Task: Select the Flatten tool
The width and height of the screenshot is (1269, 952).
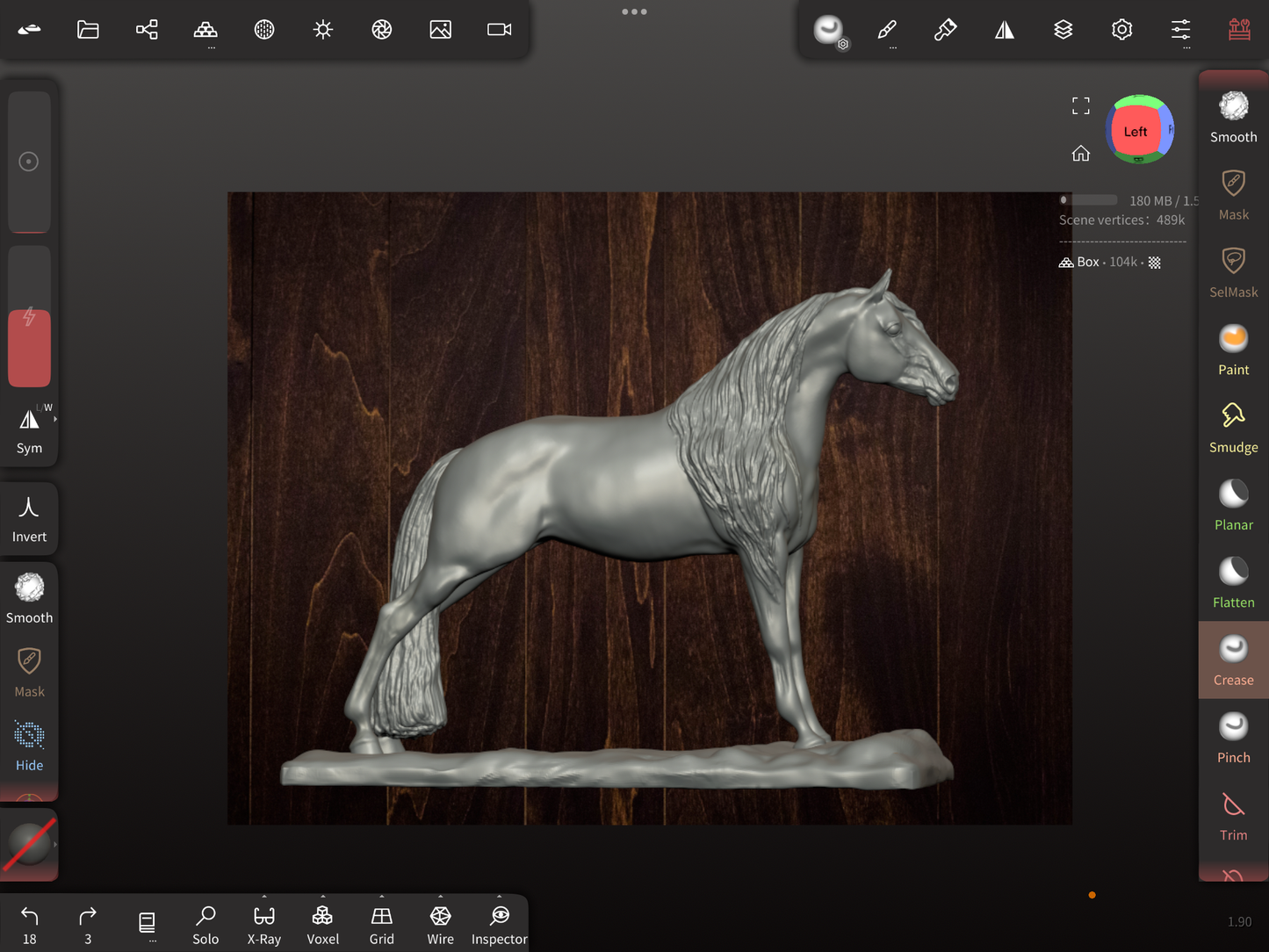Action: coord(1233,582)
